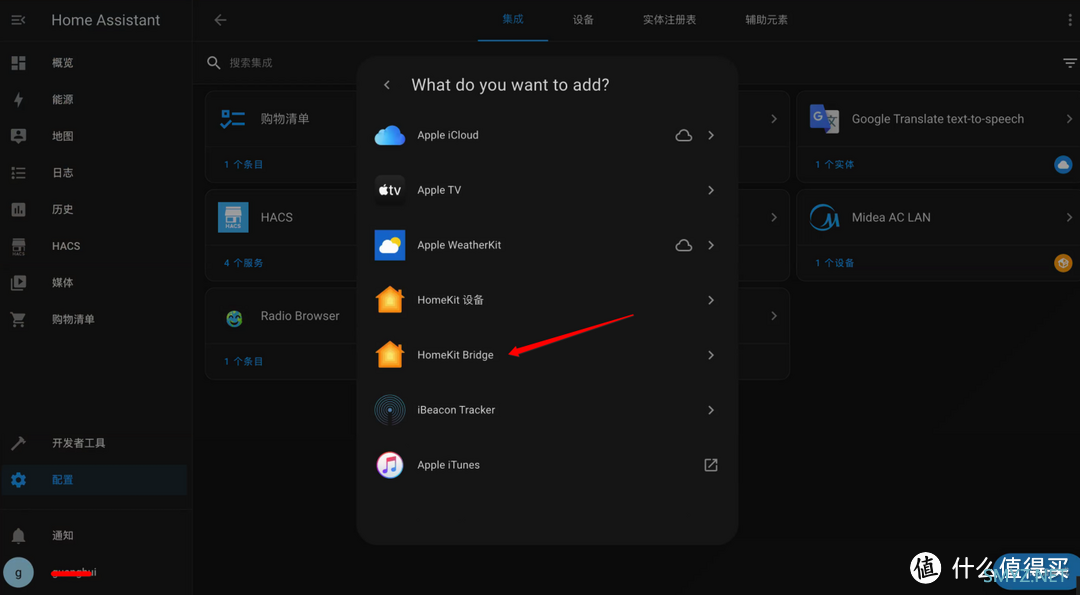
Task: Open the 配置 gear icon in sidebar
Action: 19,480
